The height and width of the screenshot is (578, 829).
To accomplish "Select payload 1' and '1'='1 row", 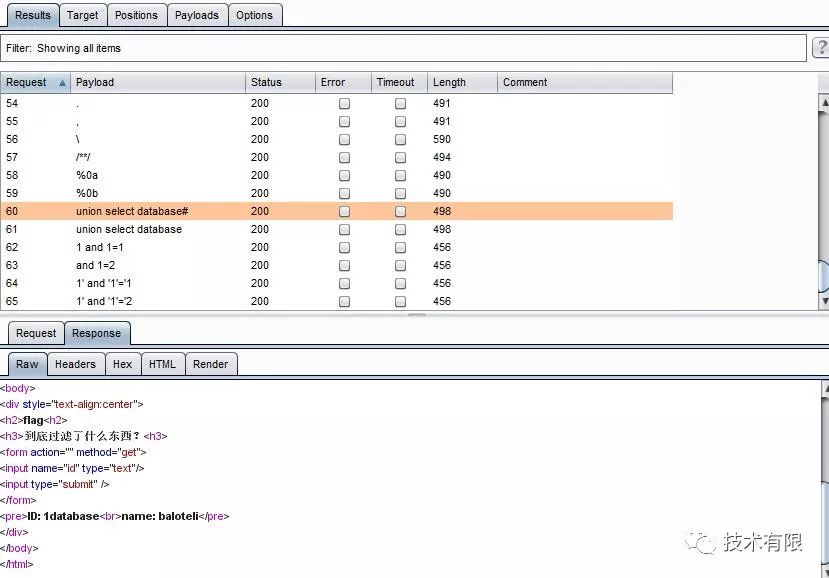I will [x=336, y=283].
